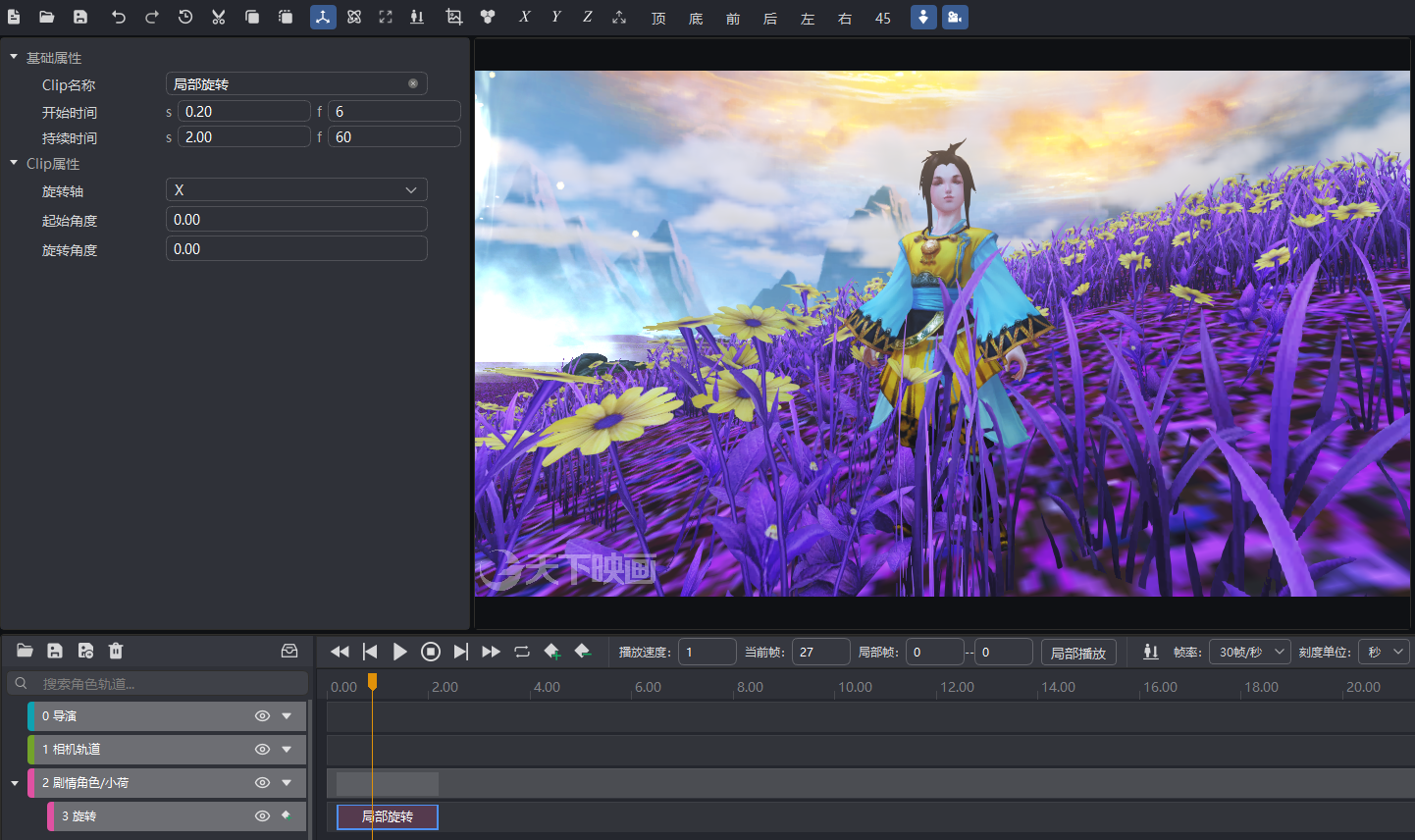Stop the timeline playback
This screenshot has width=1415, height=840.
pos(431,652)
